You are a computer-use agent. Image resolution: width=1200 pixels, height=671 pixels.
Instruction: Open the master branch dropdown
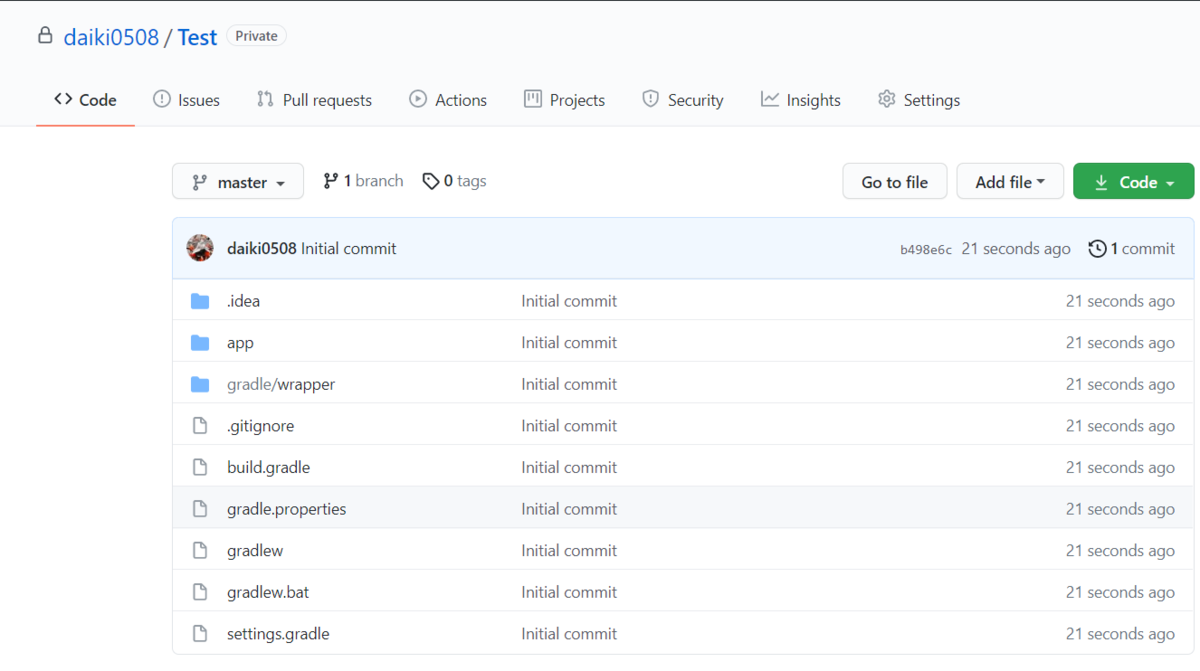pyautogui.click(x=238, y=181)
